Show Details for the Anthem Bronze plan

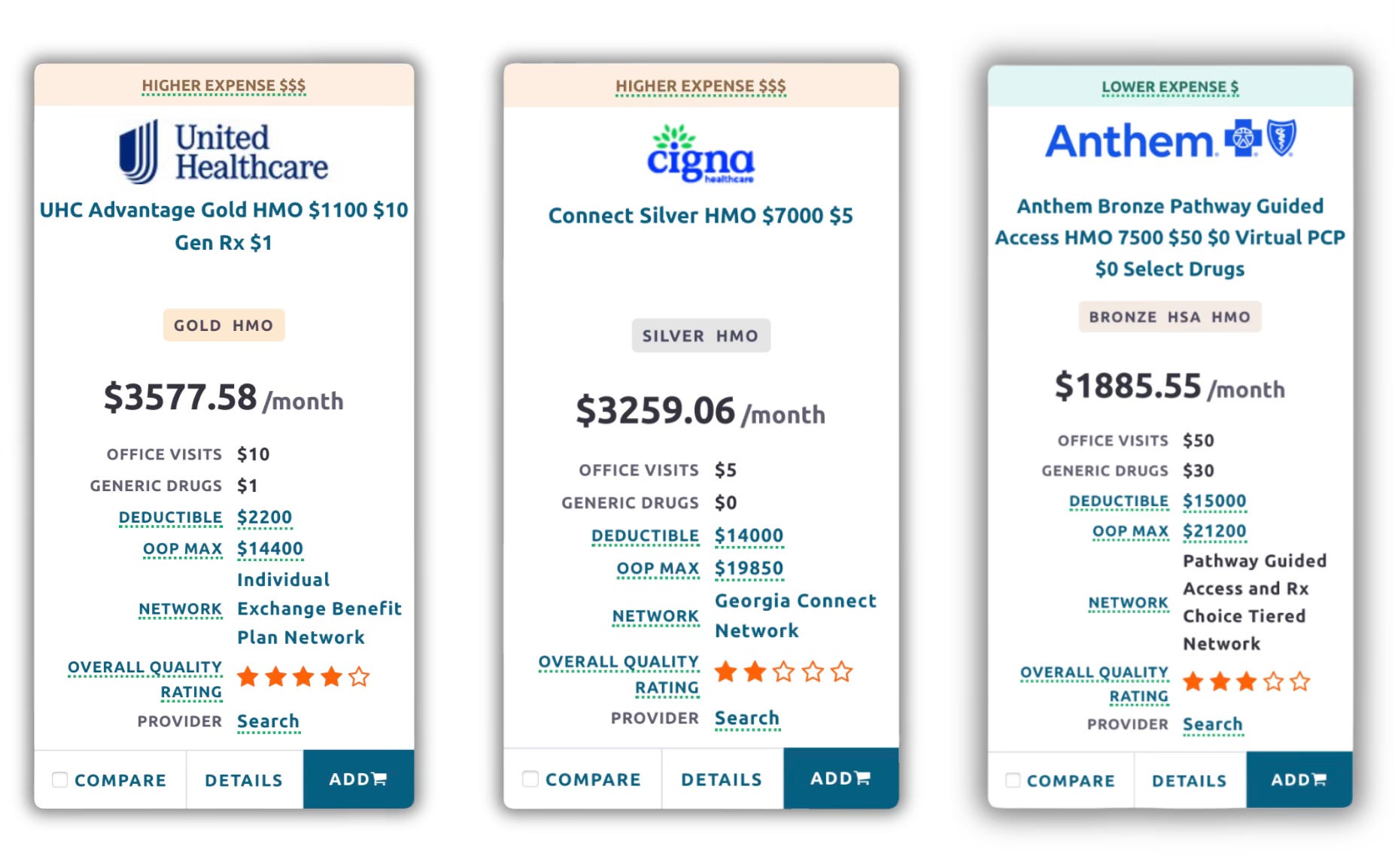tap(1190, 781)
